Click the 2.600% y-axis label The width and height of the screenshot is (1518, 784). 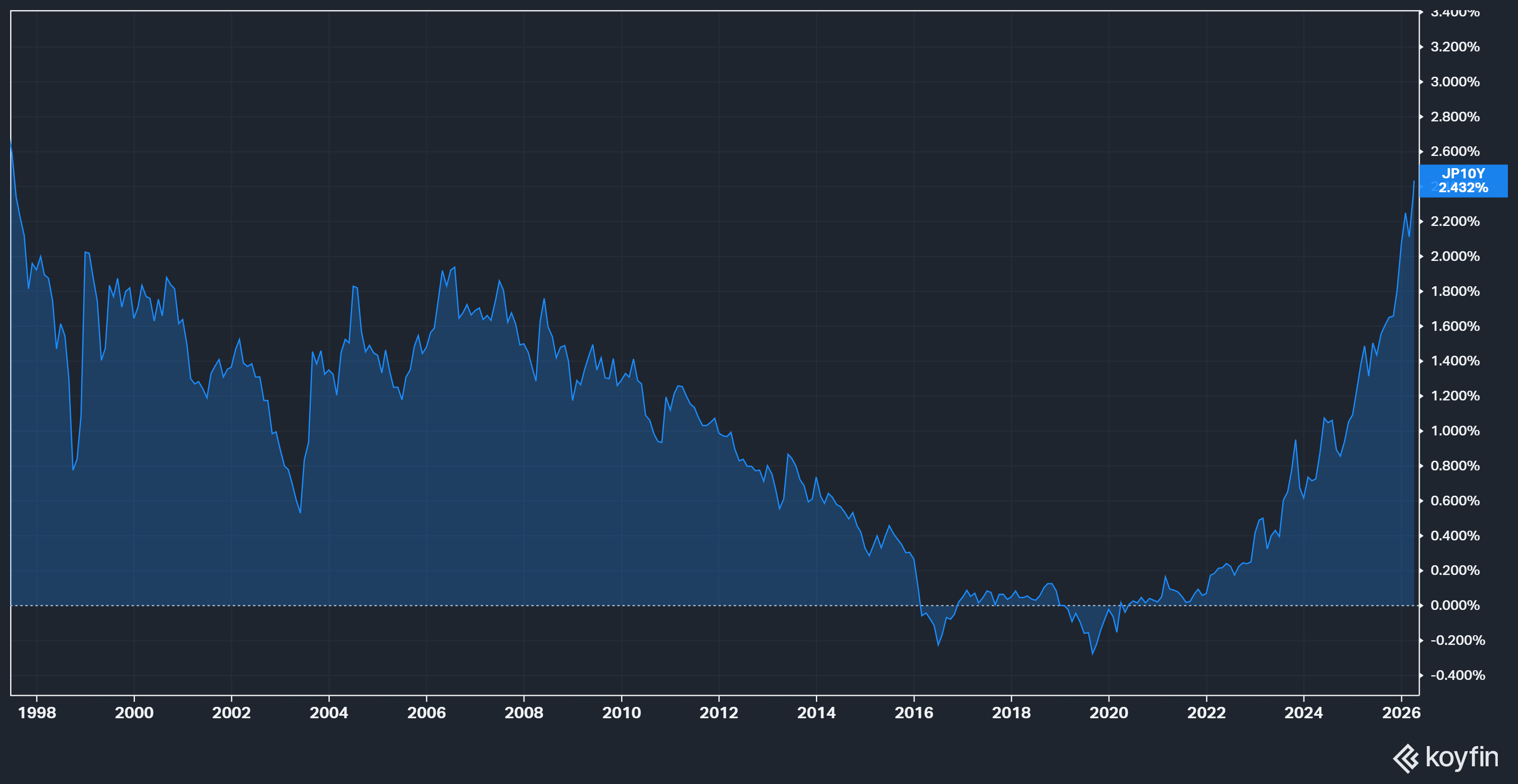tap(1455, 152)
